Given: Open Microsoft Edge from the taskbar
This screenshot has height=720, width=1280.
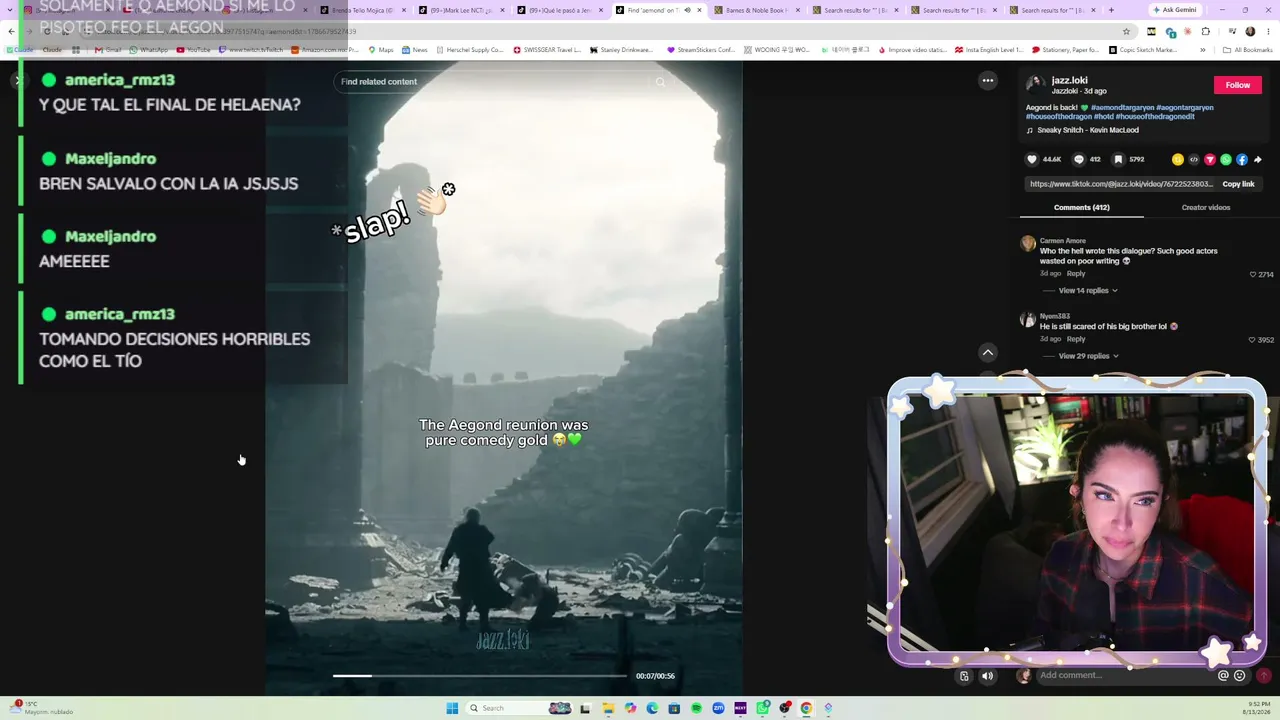Looking at the screenshot, I should coord(652,708).
